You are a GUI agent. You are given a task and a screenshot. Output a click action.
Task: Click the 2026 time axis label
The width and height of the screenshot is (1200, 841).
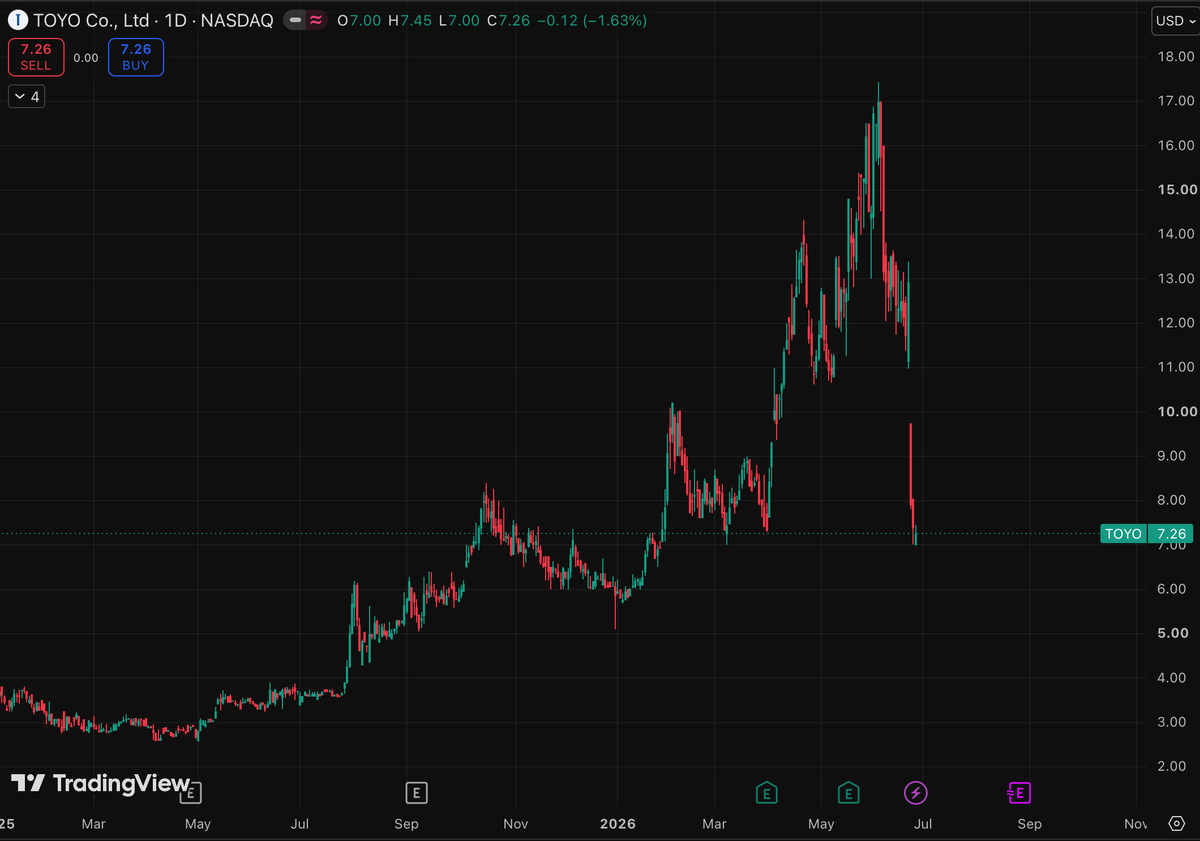(617, 824)
